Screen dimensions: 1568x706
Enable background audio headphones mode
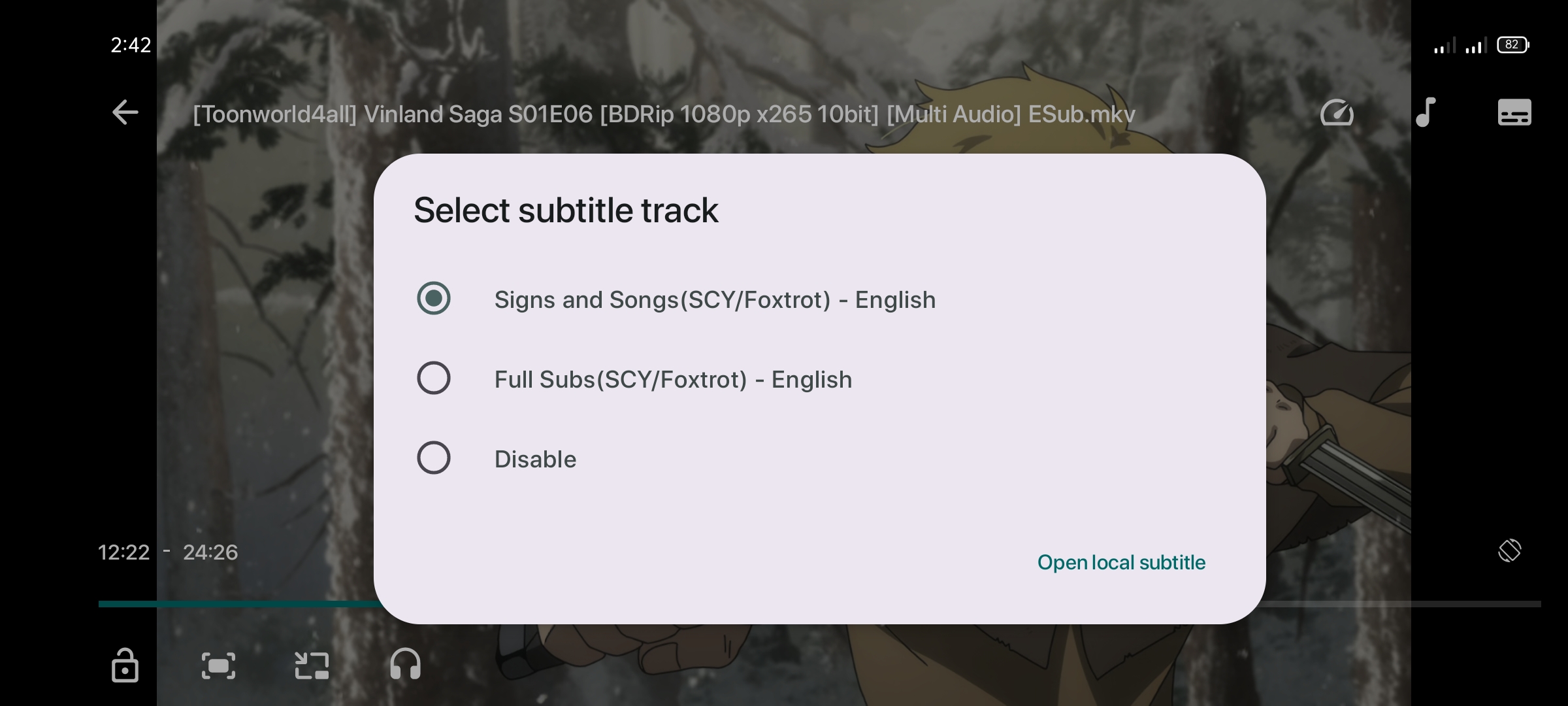(405, 665)
